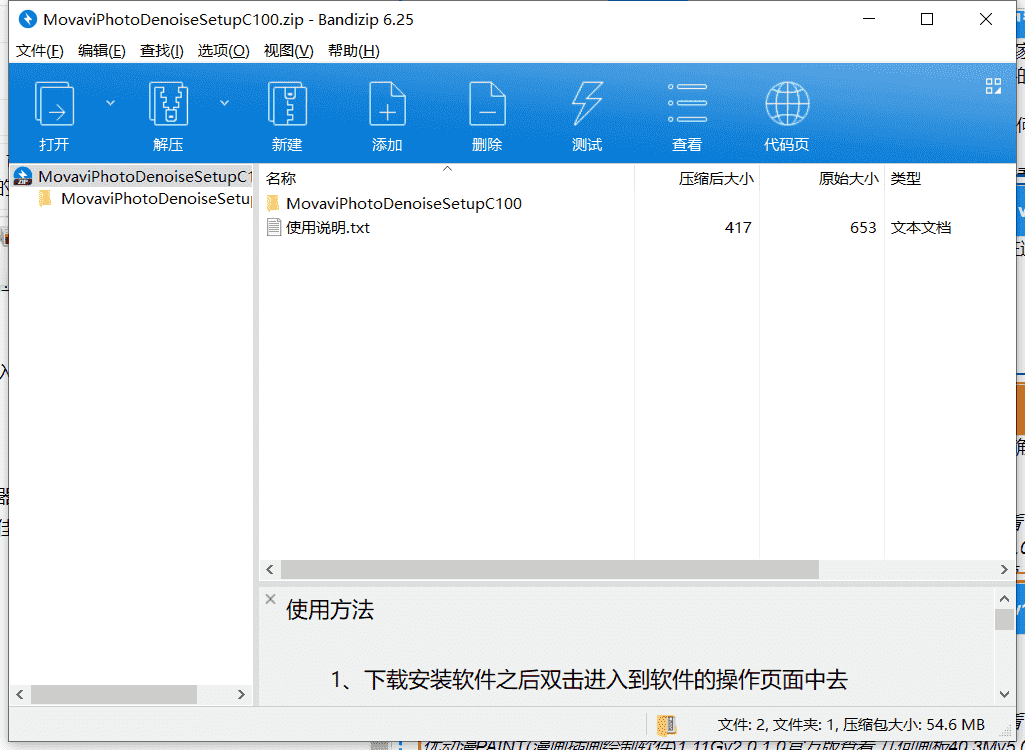Delete selected entry via 删除 icon
Screen dimensions: 1025x750
(x=487, y=116)
